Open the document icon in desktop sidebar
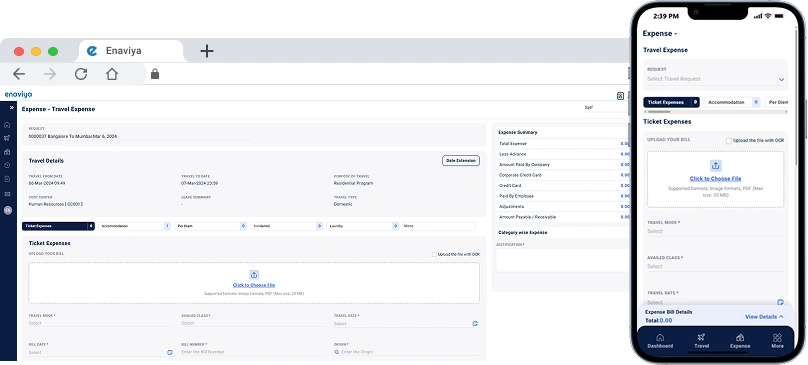Image resolution: width=808 pixels, height=365 pixels. click(7, 179)
